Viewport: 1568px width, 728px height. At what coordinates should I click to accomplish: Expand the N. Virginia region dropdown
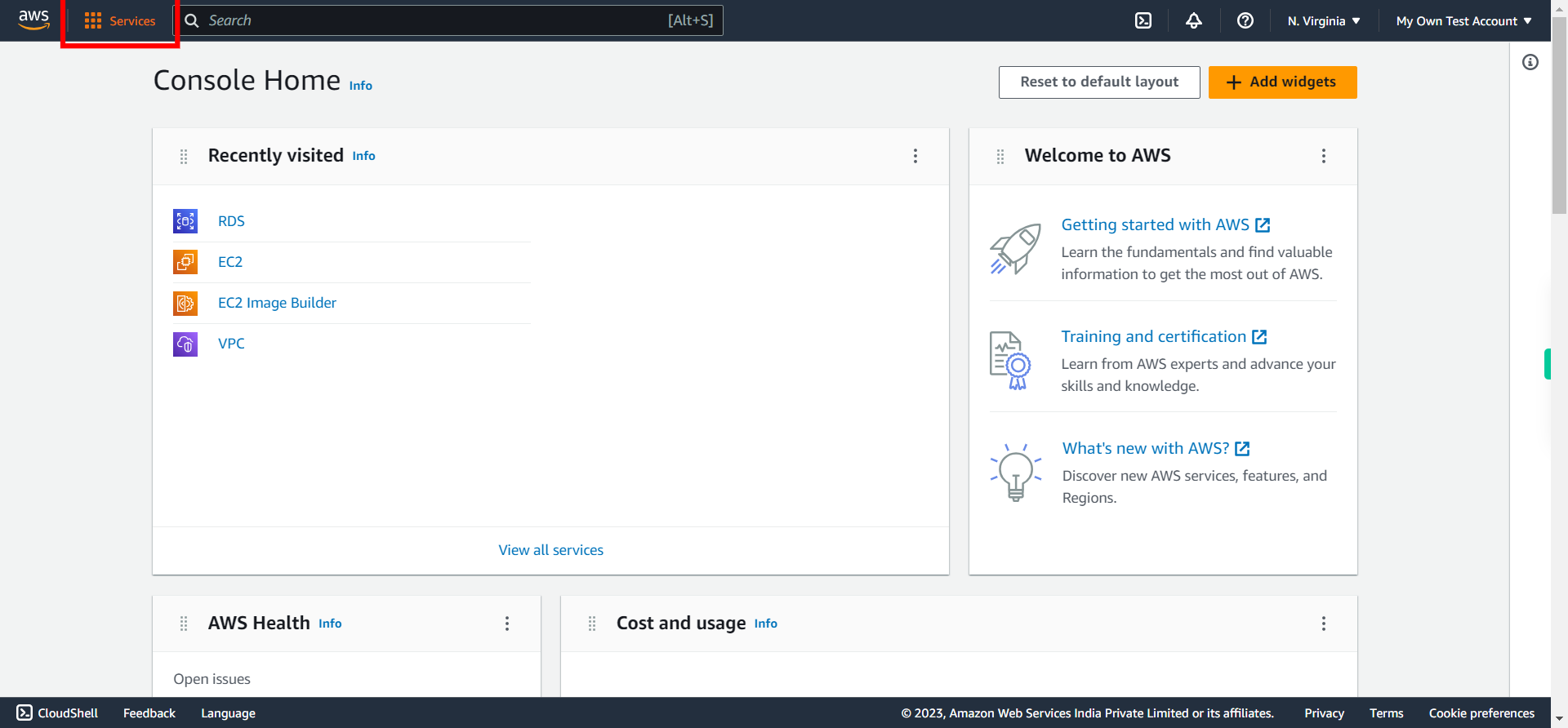tap(1324, 21)
